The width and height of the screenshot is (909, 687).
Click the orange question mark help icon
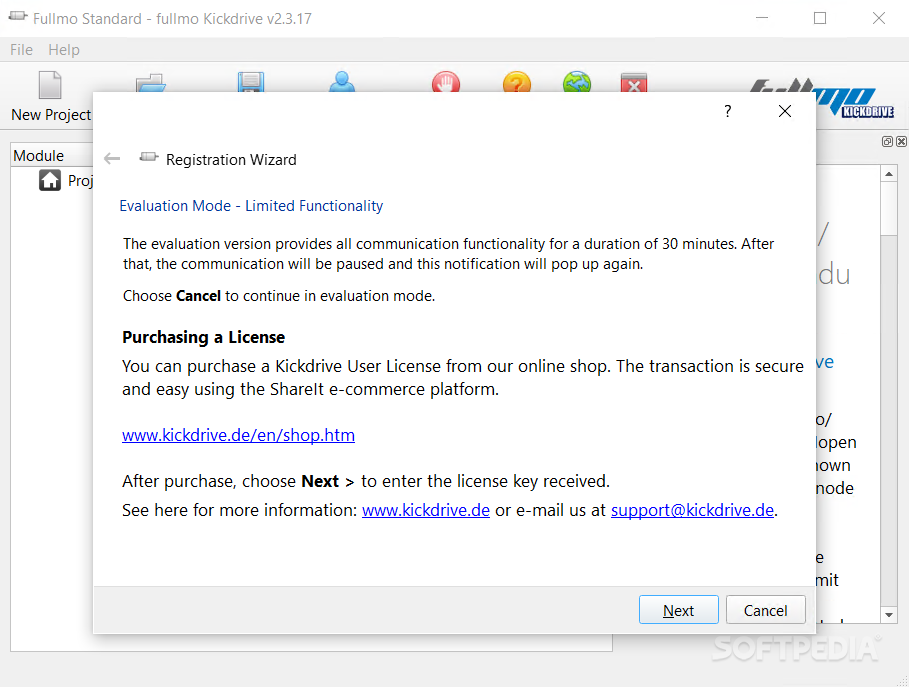(x=517, y=82)
